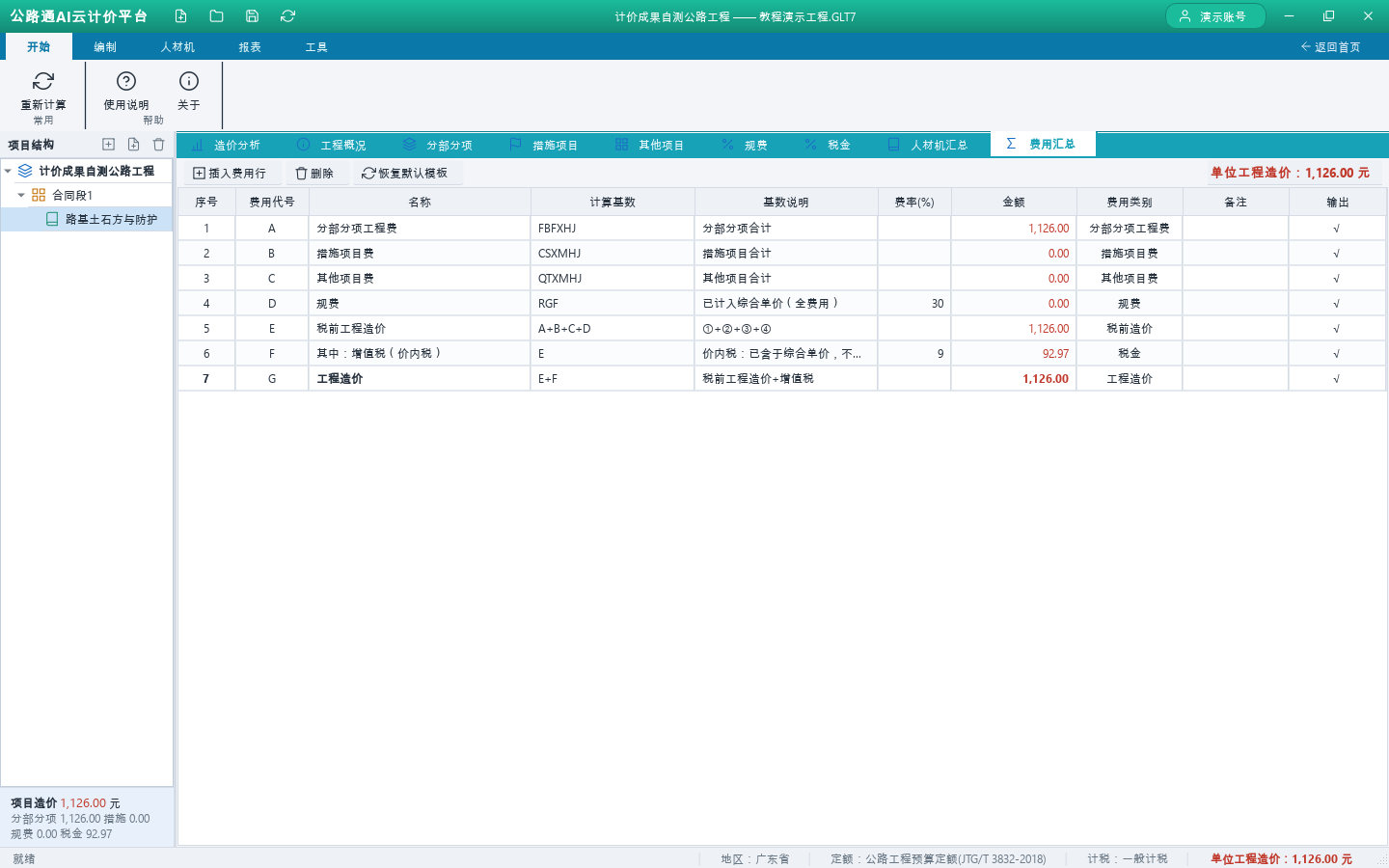Screen dimensions: 1389x868
Task: Collapse the 计价成果自测公路工程 tree node
Action: (8, 171)
